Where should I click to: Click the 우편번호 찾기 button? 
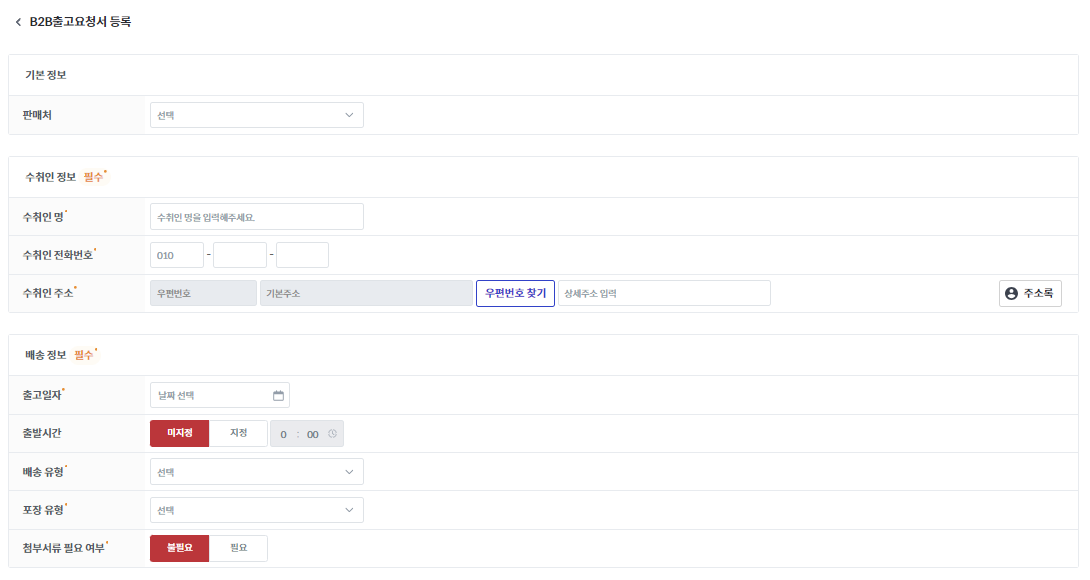[515, 293]
